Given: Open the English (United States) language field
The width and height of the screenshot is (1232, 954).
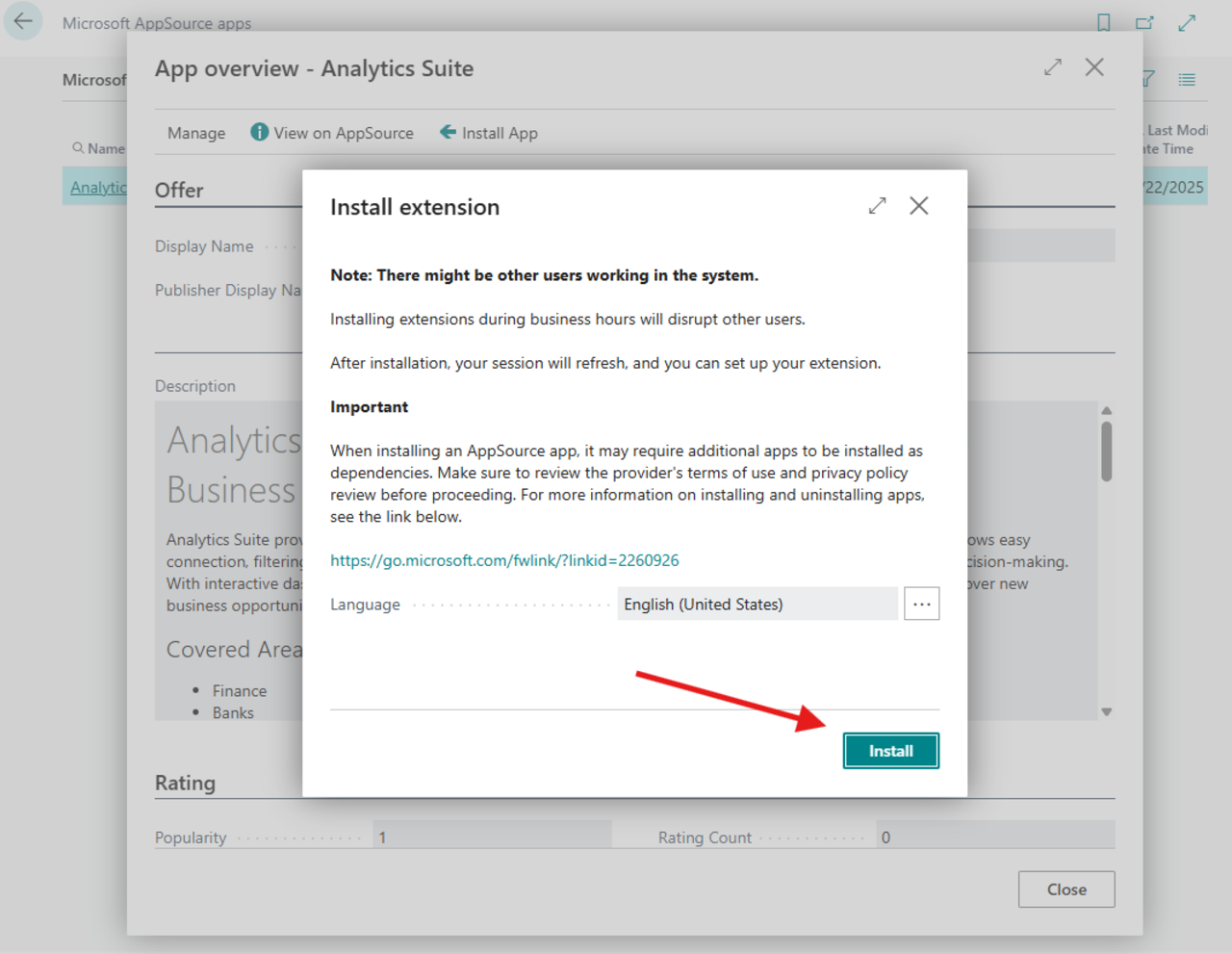Looking at the screenshot, I should point(757,604).
